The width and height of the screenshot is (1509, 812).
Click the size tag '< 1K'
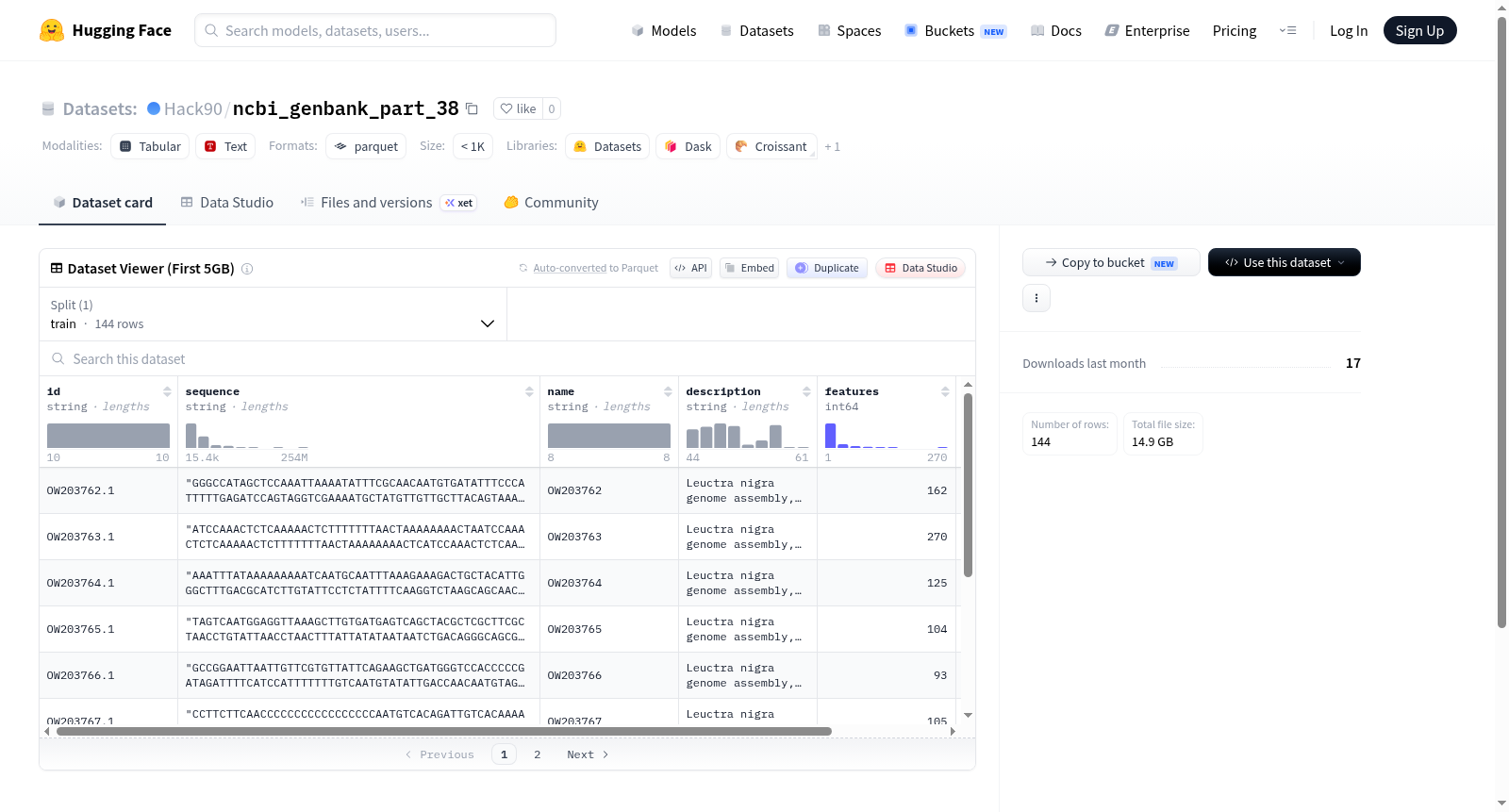(473, 146)
